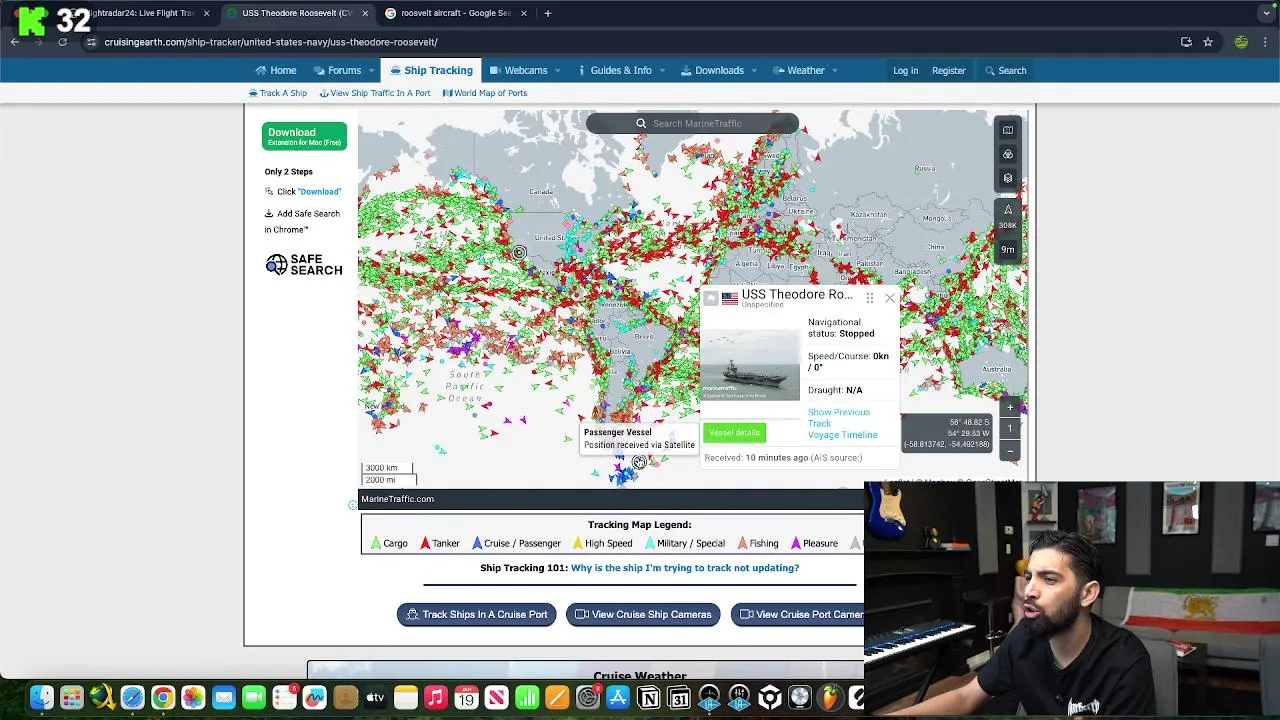Click Military / Special legend entry
This screenshot has height=720, width=1280.
[x=685, y=543]
